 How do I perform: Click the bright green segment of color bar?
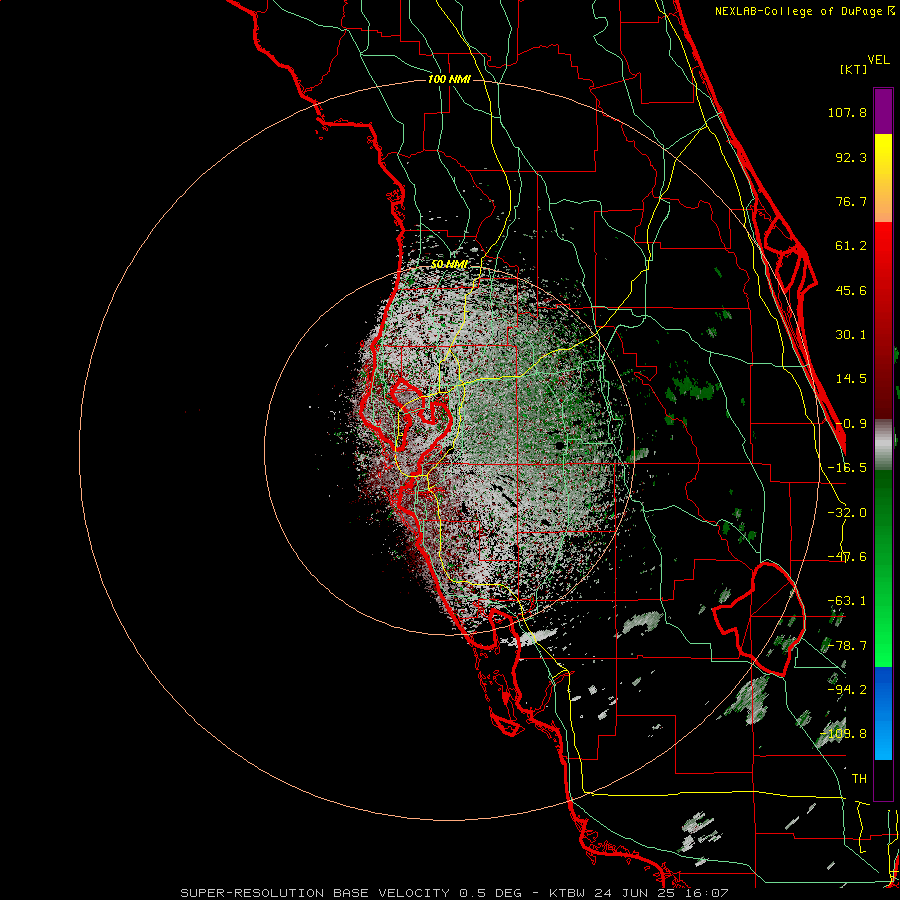tap(883, 568)
